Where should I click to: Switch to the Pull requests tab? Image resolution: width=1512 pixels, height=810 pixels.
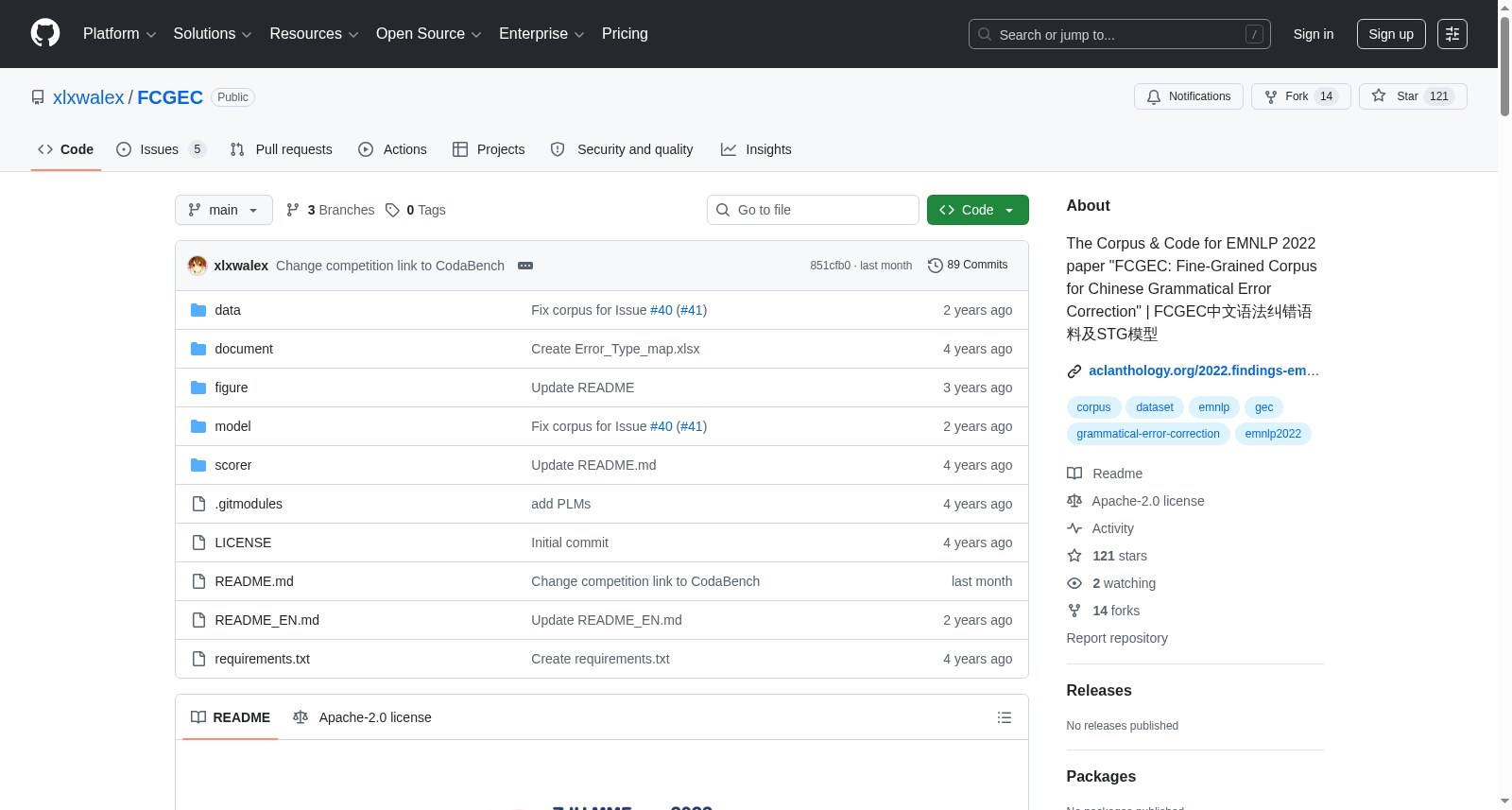coord(282,149)
